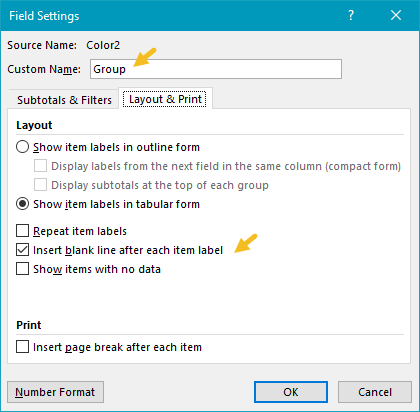Enable Repeat item labels
The width and height of the screenshot is (420, 412).
pos(22,231)
